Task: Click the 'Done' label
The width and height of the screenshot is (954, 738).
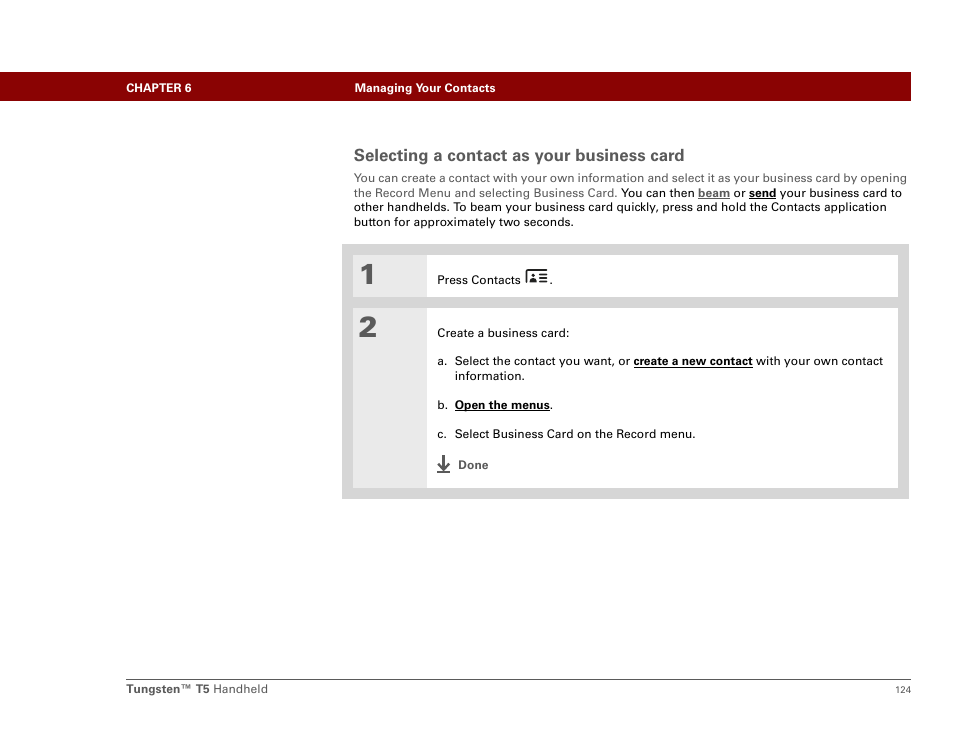Action: pyautogui.click(x=473, y=465)
